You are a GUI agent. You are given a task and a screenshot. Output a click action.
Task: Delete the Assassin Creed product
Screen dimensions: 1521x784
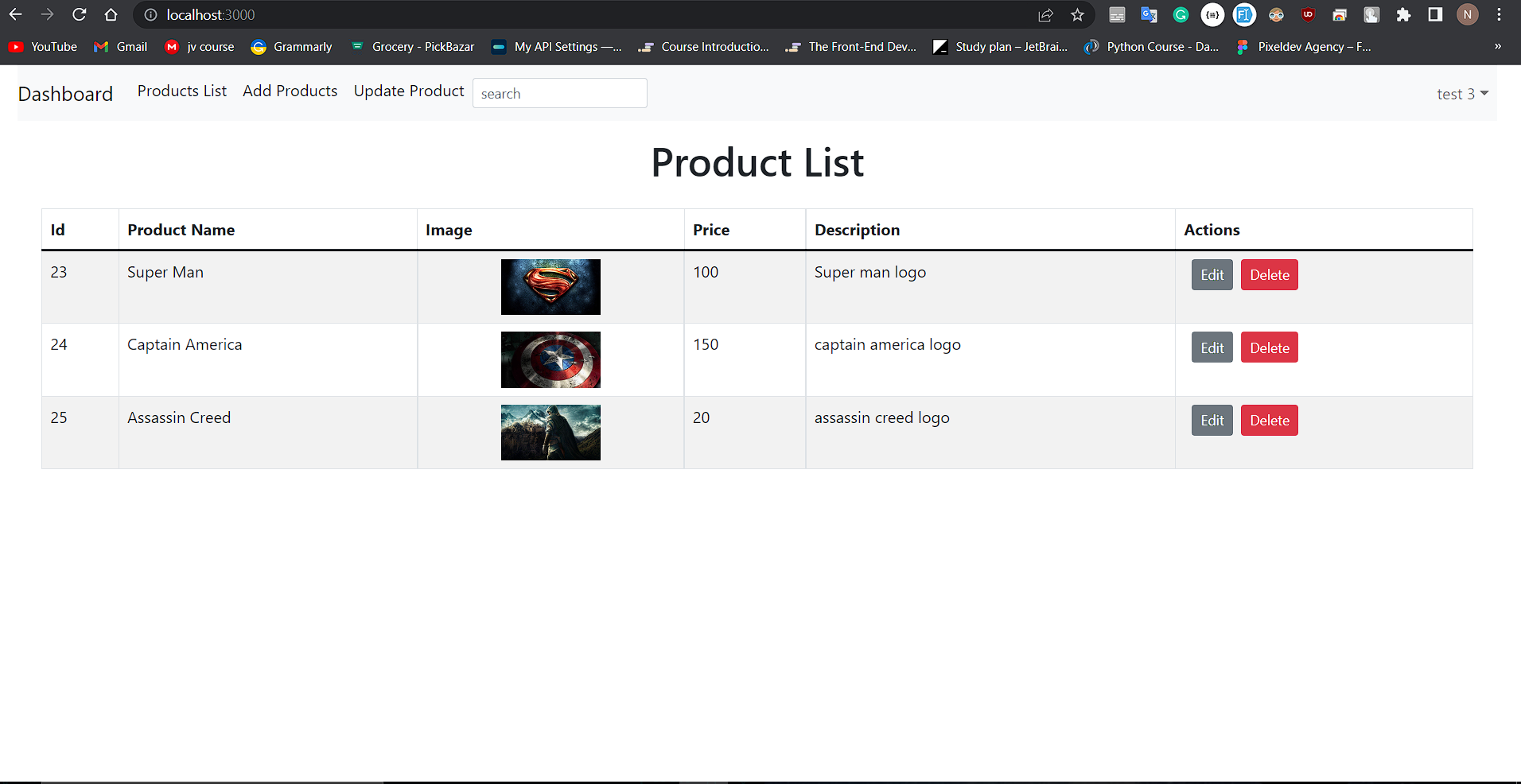[x=1269, y=420]
